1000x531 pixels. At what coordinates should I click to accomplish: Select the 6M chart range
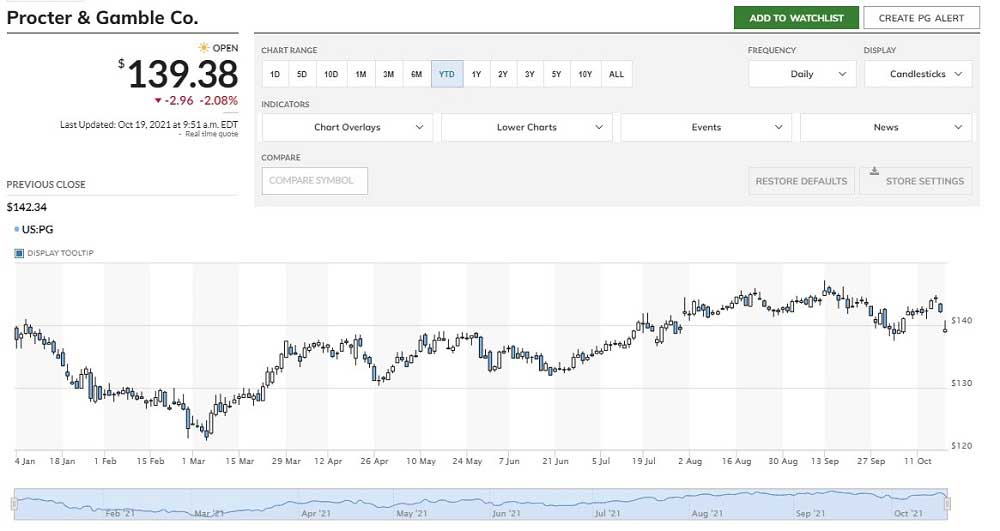coord(416,74)
